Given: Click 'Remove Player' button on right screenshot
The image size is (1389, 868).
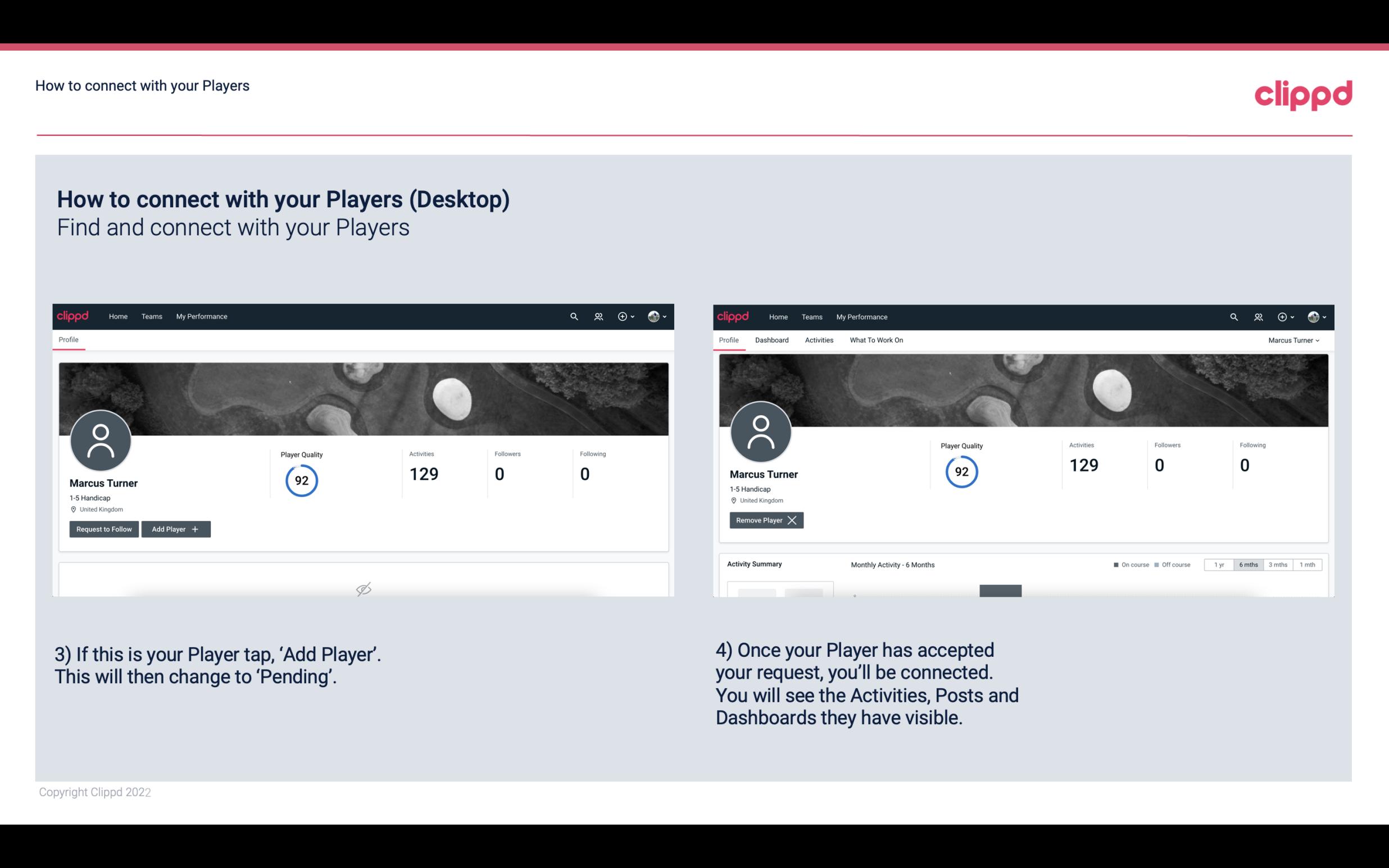Looking at the screenshot, I should [x=766, y=520].
